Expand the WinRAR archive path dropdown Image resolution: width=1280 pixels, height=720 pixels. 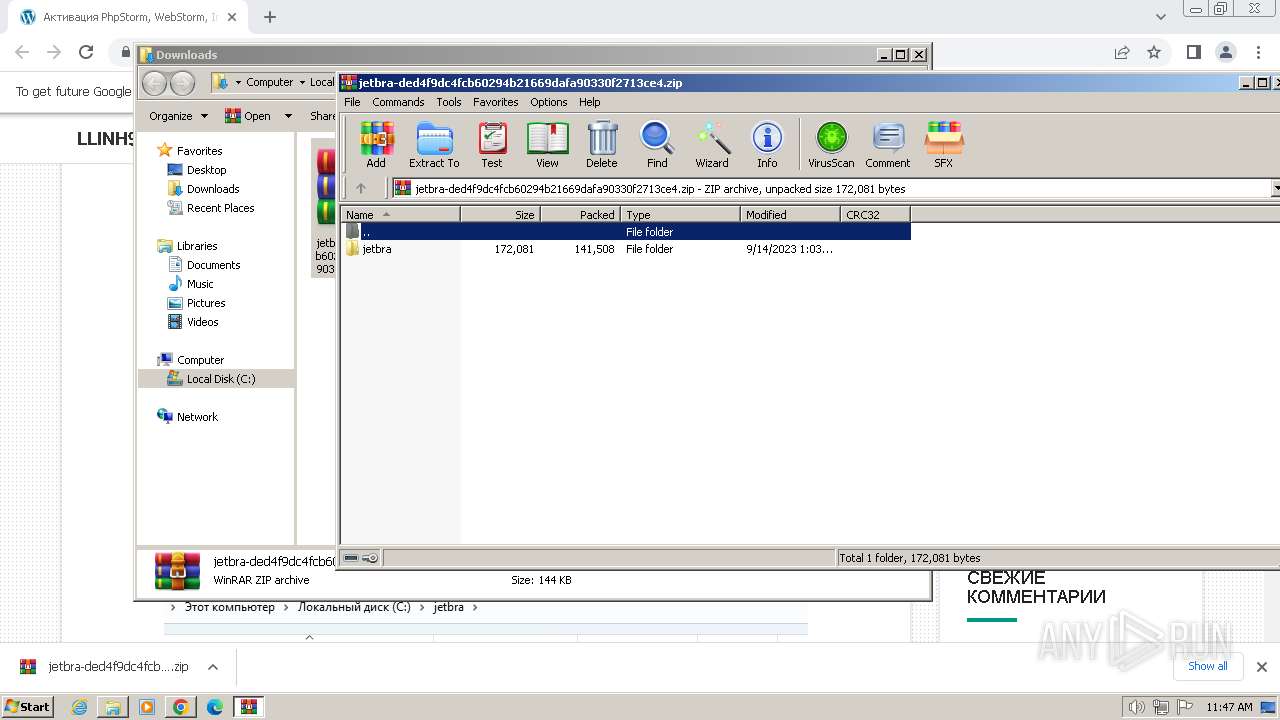[x=1276, y=188]
